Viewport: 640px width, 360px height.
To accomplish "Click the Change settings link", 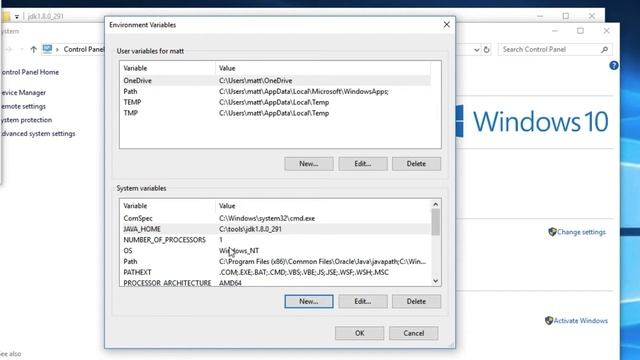I will [581, 232].
